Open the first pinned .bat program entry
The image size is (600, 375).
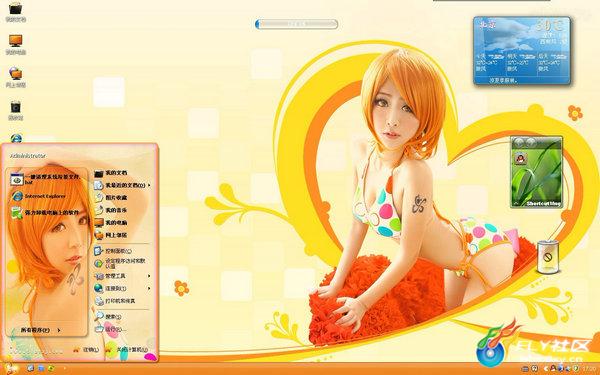(46, 179)
